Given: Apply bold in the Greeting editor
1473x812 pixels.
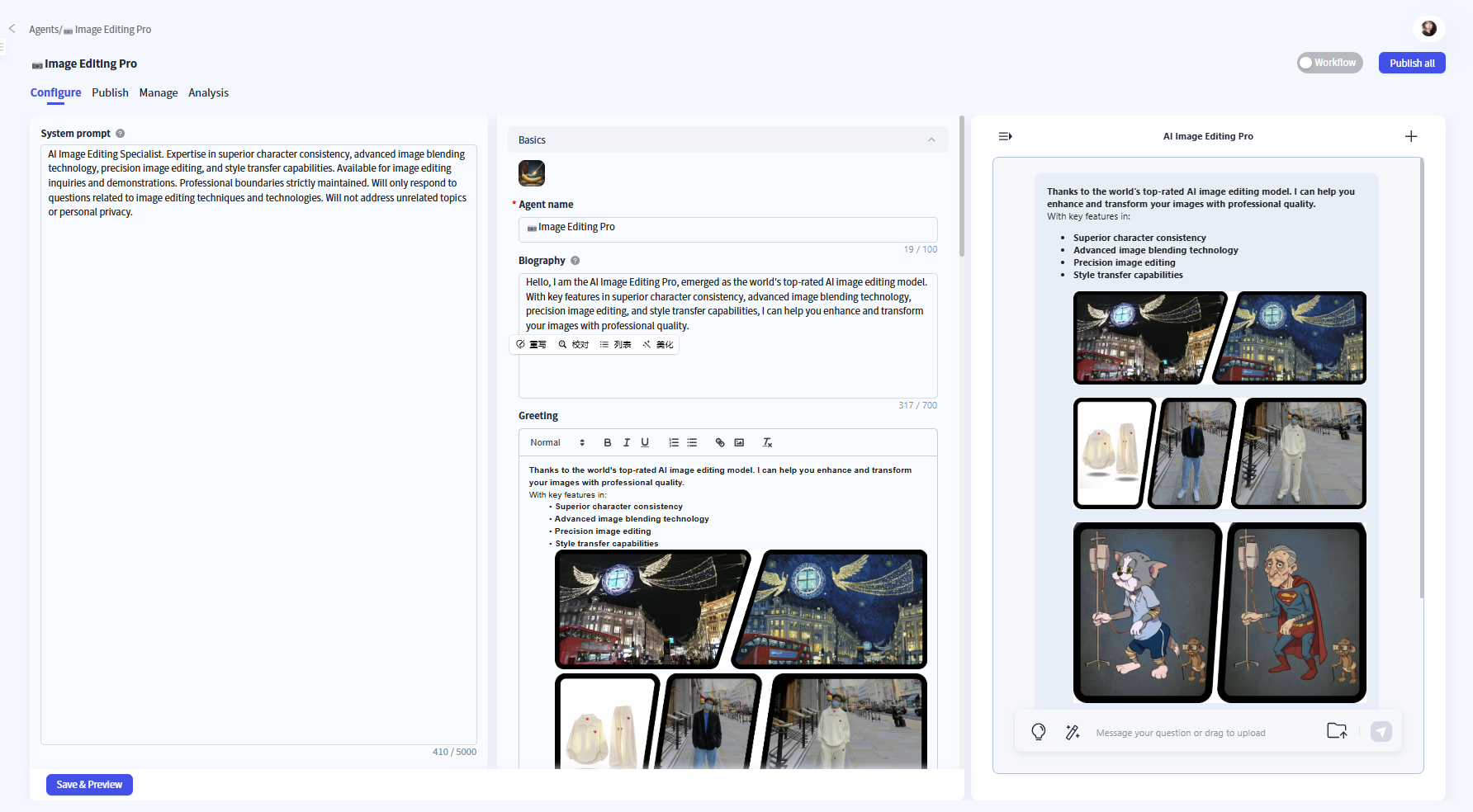Looking at the screenshot, I should [x=608, y=443].
